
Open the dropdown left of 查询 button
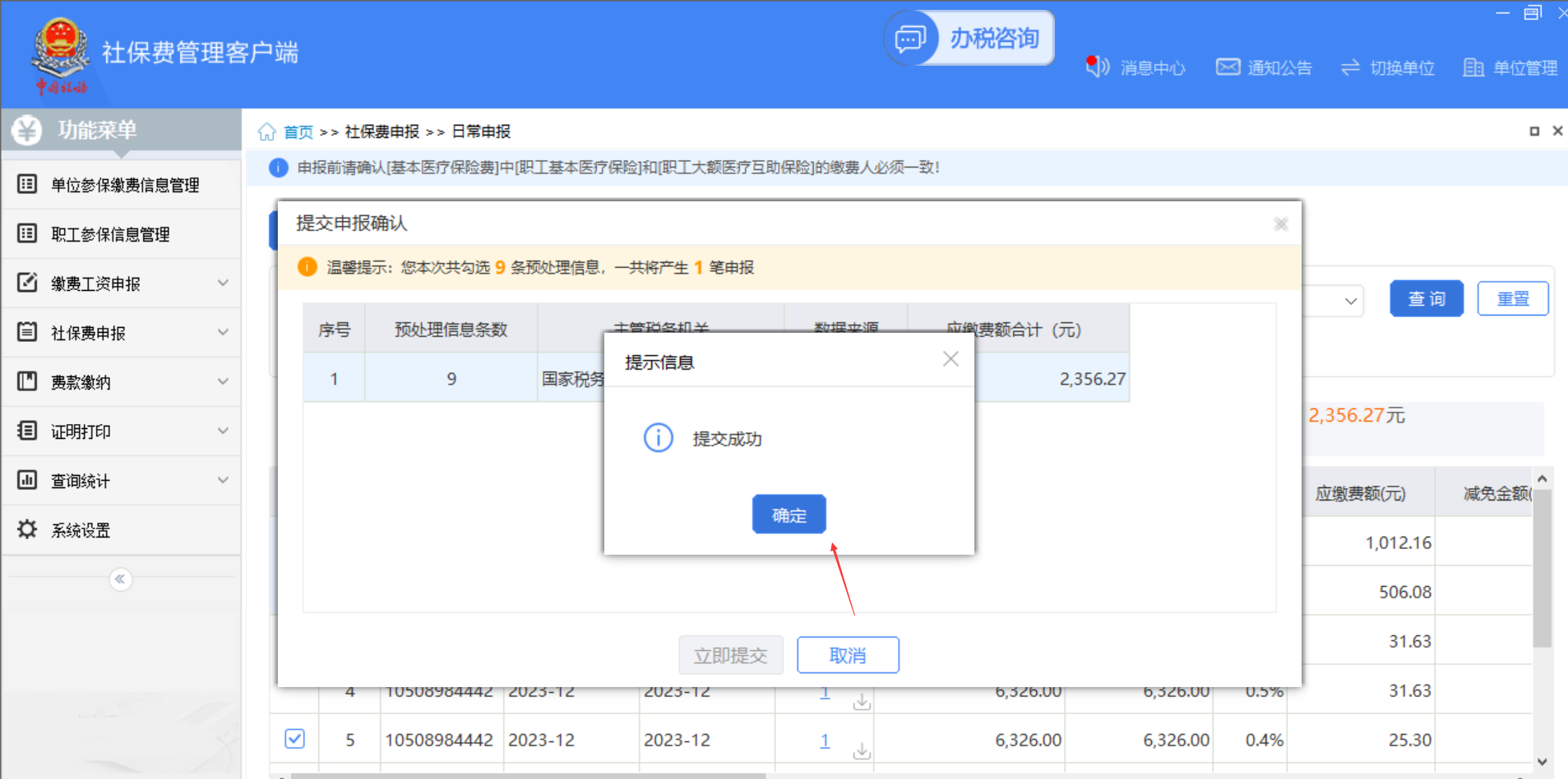(1349, 301)
